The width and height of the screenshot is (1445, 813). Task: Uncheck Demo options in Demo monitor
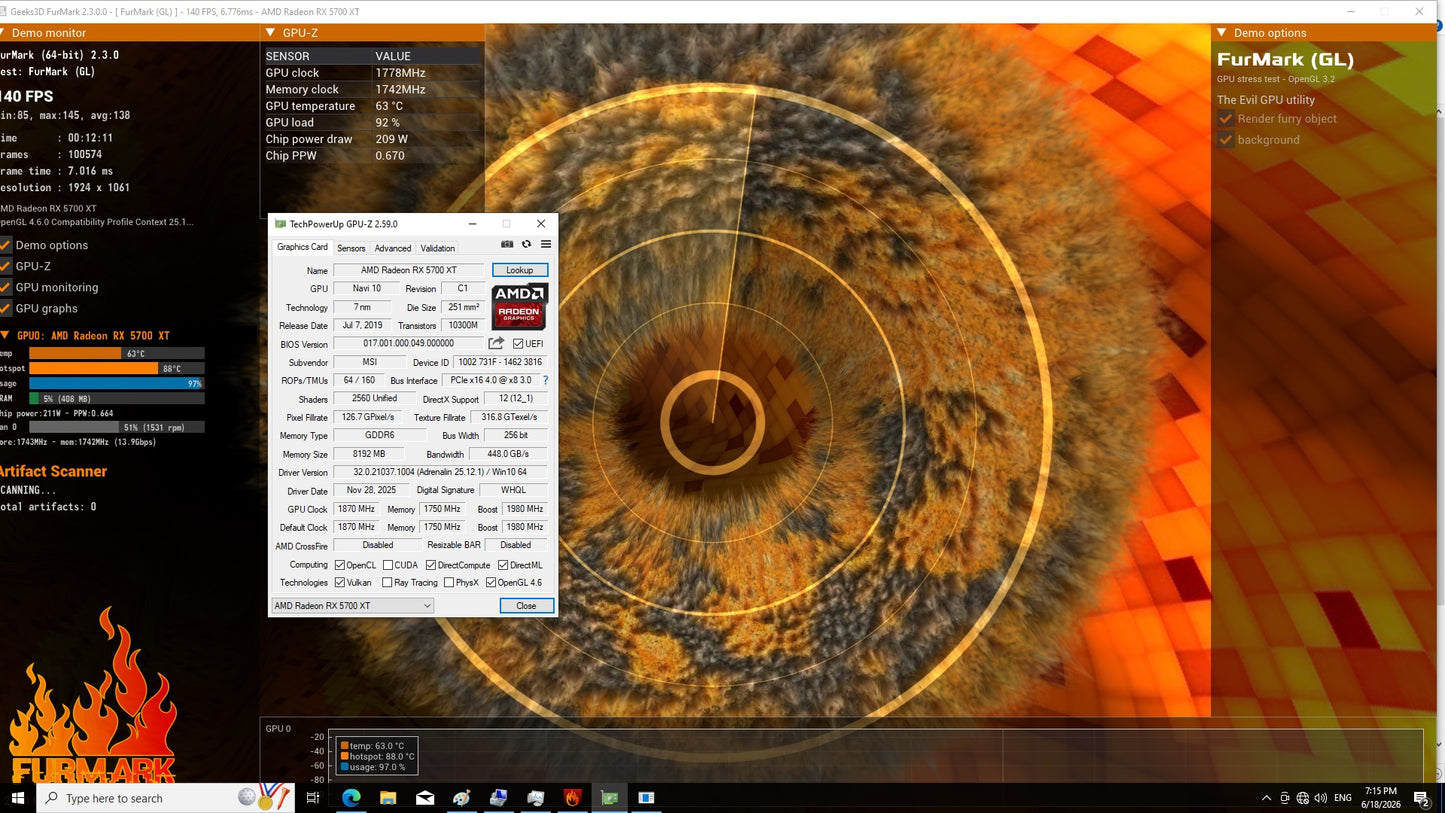coord(5,245)
